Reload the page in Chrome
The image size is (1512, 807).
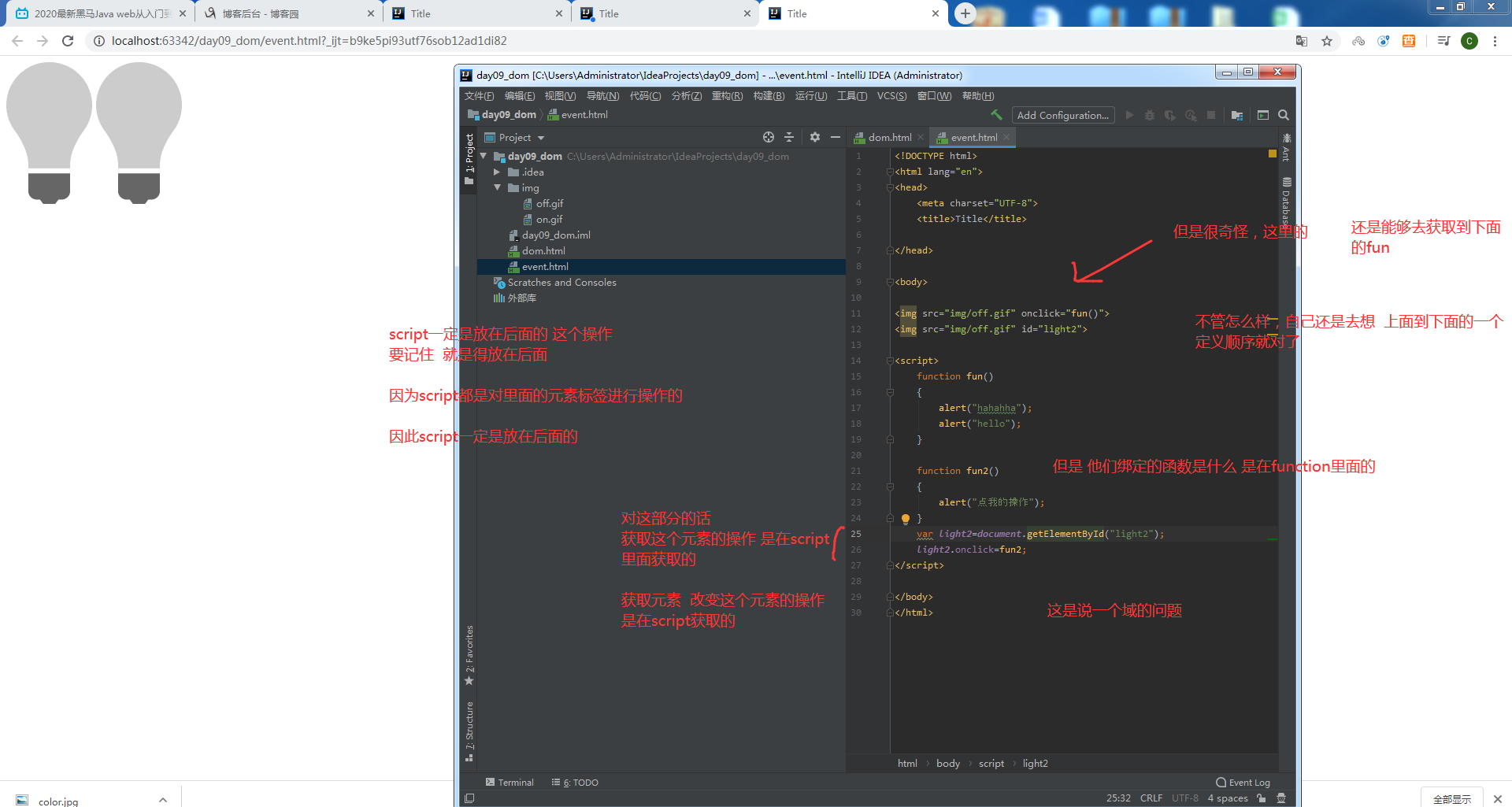point(68,41)
